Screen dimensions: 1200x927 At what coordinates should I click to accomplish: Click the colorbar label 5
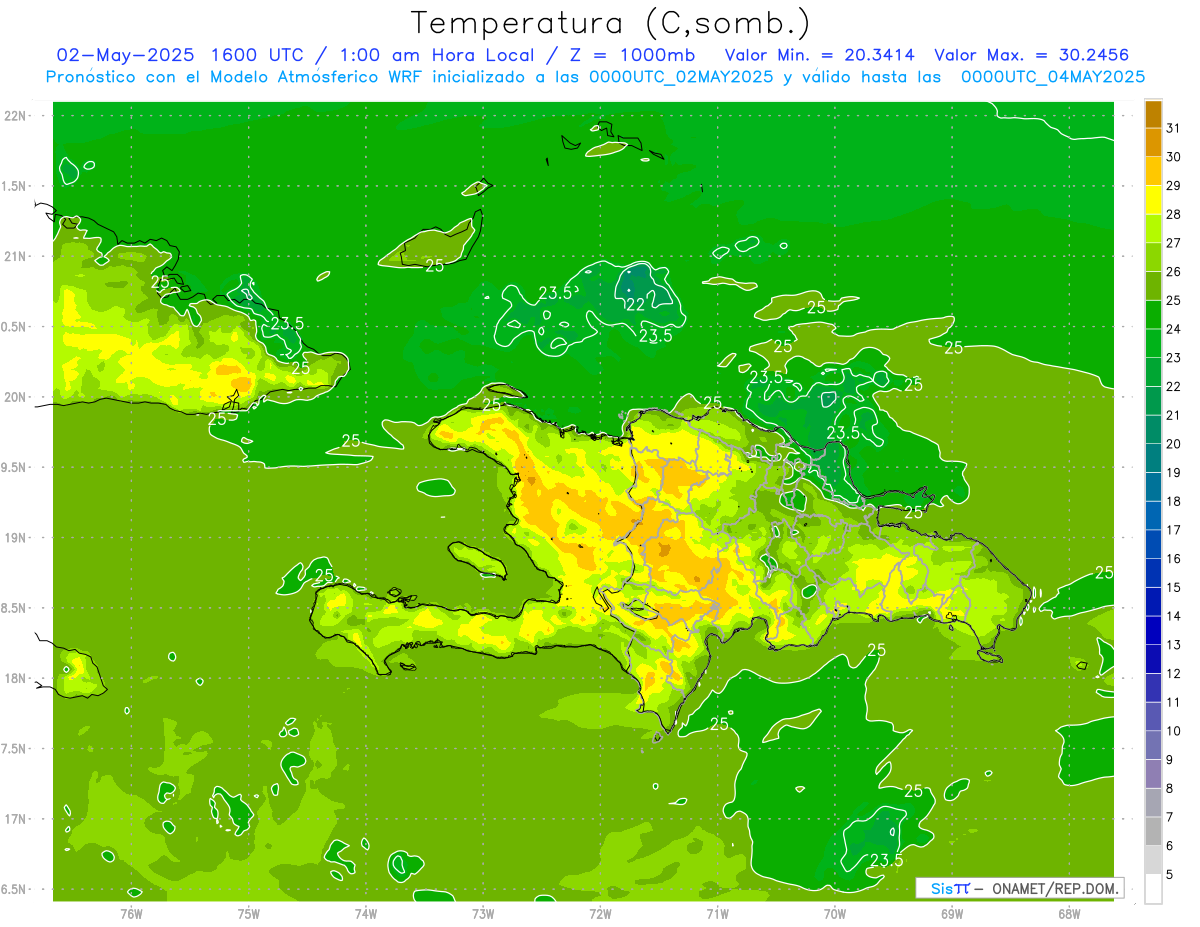tap(1170, 875)
